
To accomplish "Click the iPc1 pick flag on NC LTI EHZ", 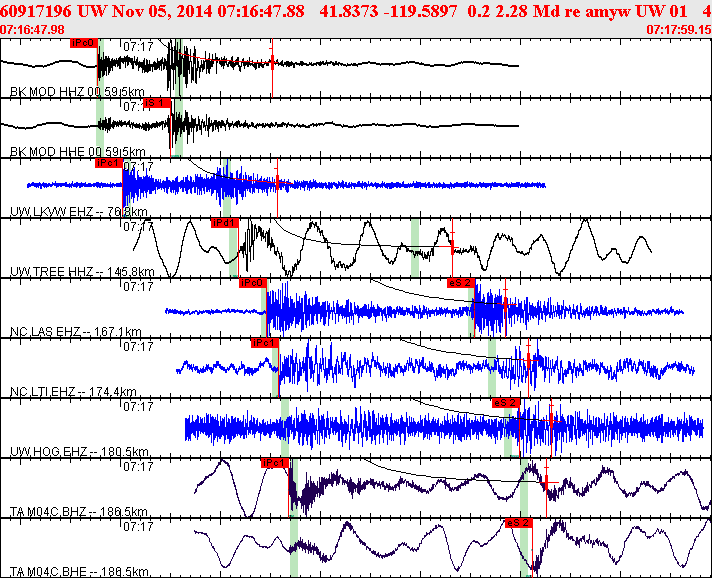I will (264, 343).
